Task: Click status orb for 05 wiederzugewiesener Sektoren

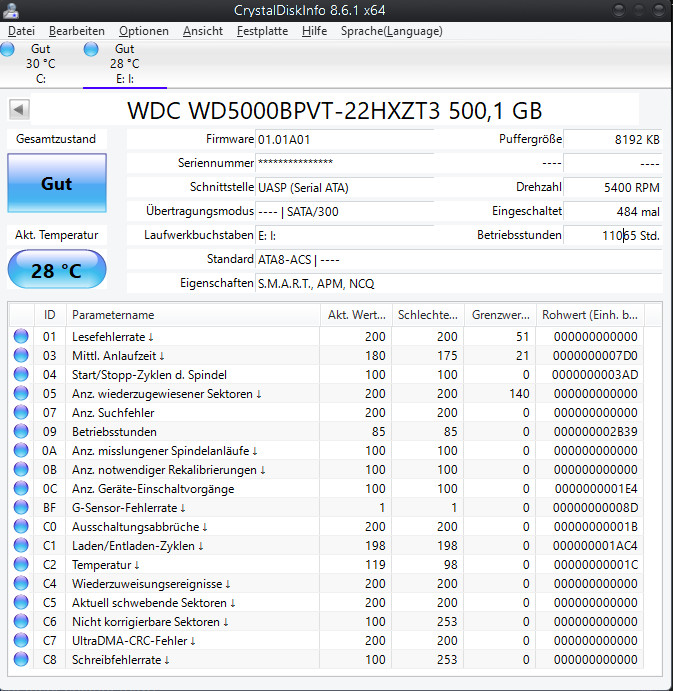Action: (x=21, y=393)
